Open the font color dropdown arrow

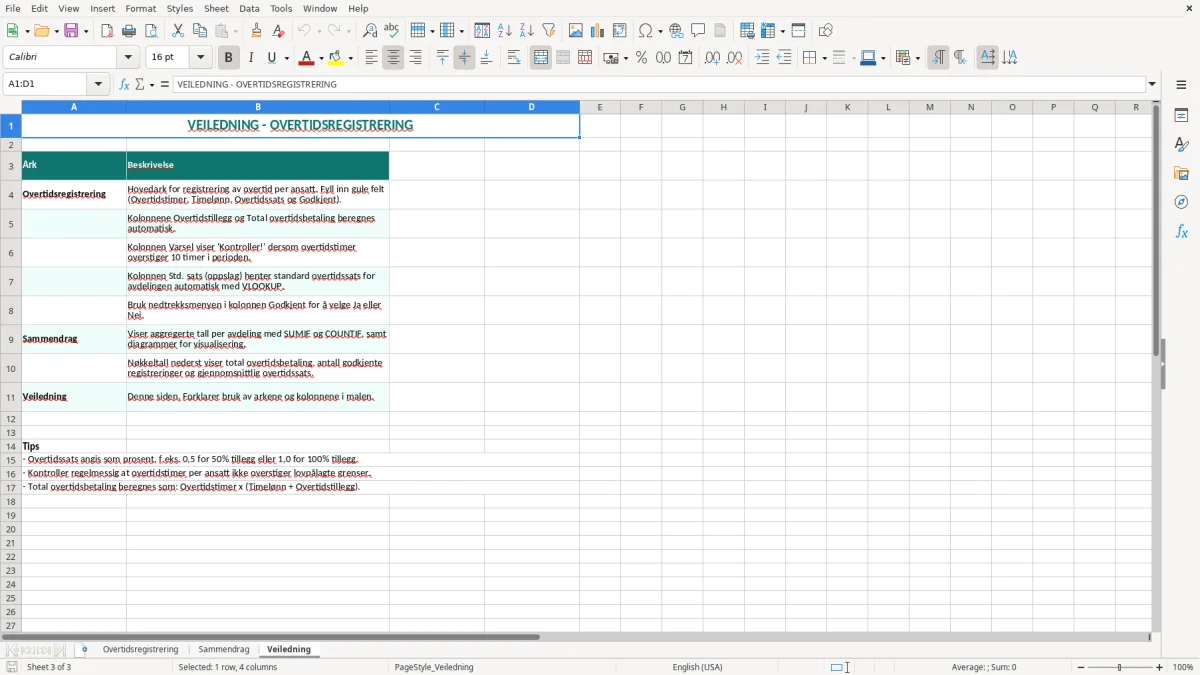(321, 58)
